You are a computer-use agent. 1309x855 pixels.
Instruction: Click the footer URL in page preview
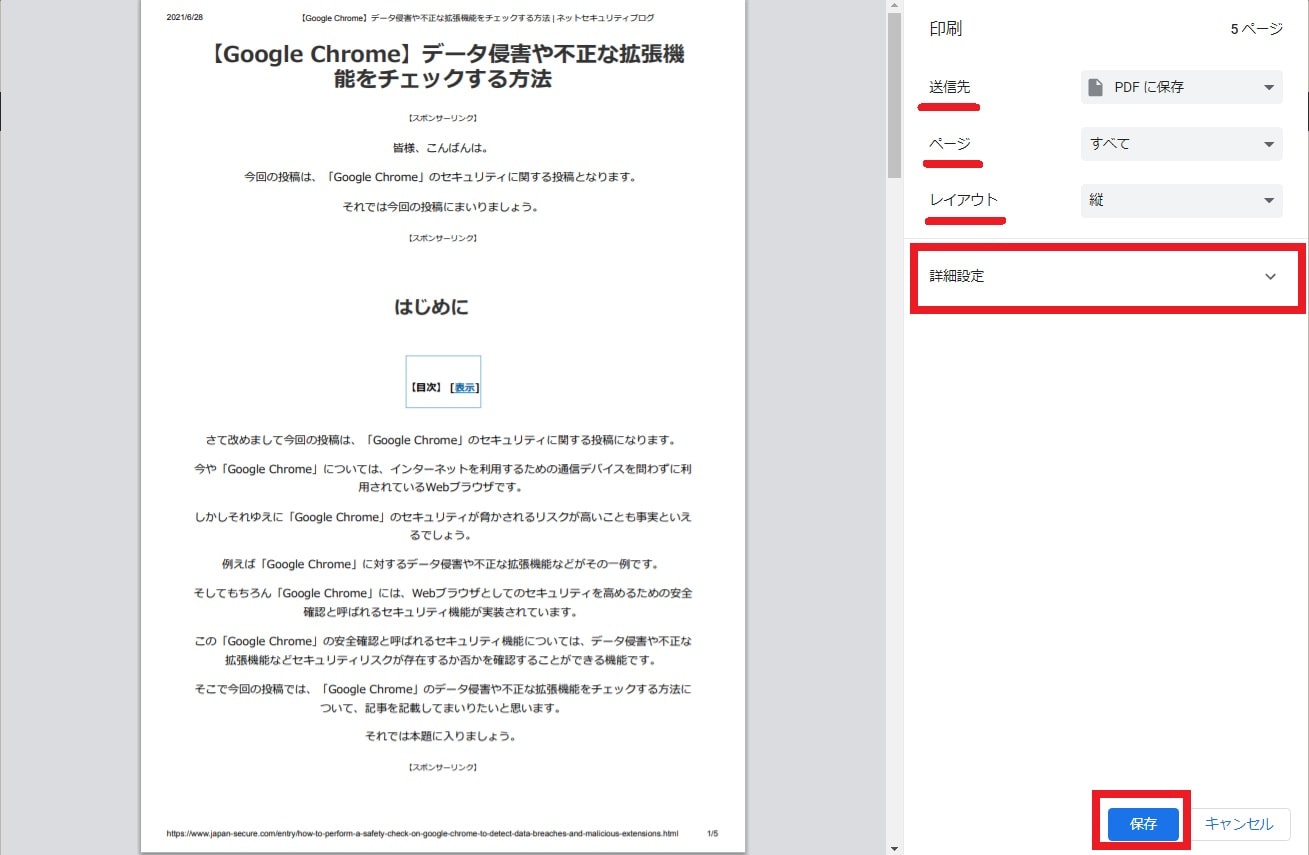coord(422,833)
